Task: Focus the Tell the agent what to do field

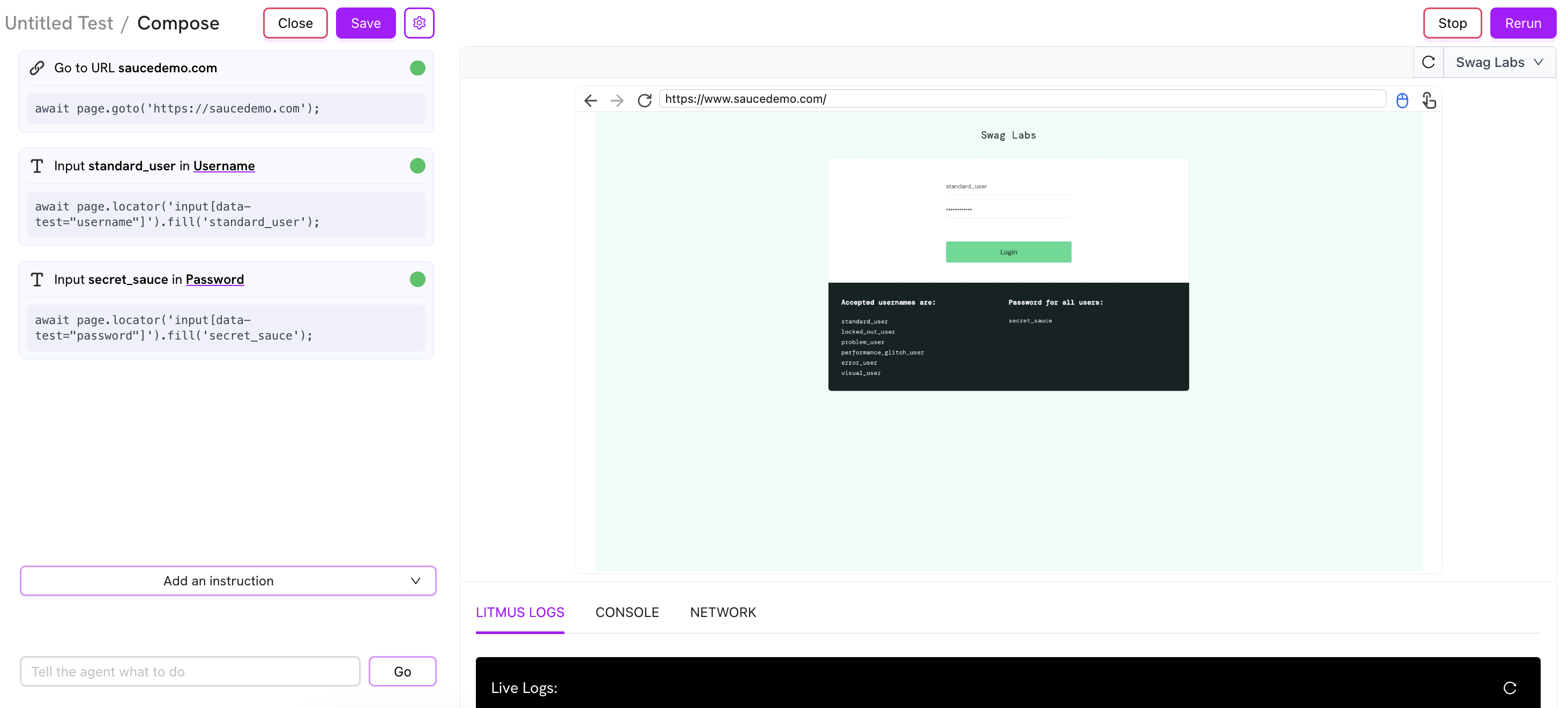Action: click(190, 672)
